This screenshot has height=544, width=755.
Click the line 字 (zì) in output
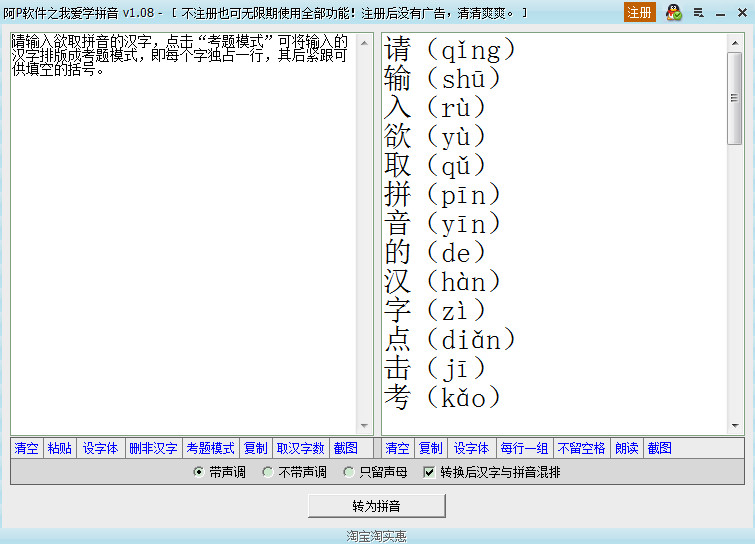pos(434,311)
